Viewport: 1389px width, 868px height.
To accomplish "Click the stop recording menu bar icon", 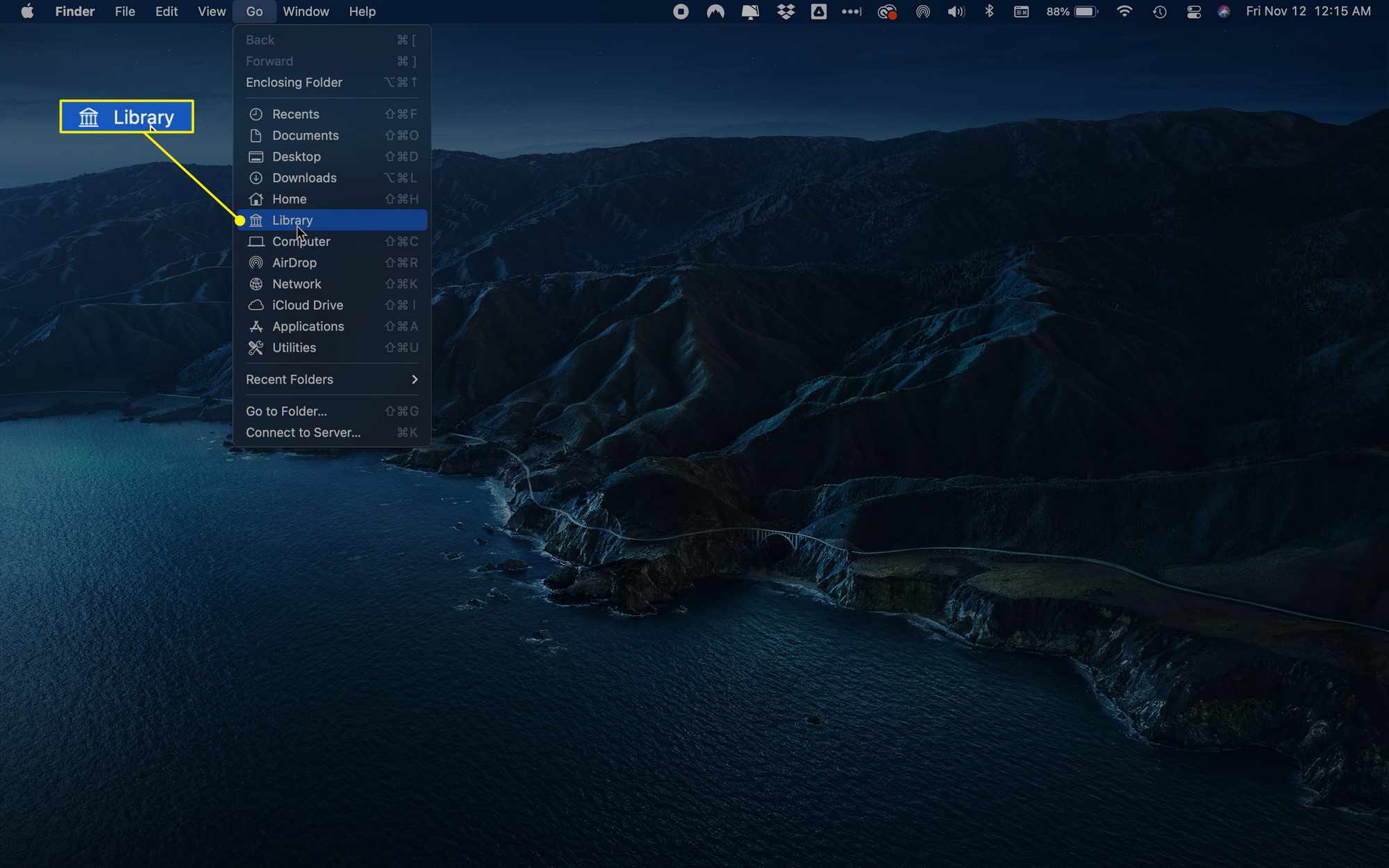I will pyautogui.click(x=681, y=12).
